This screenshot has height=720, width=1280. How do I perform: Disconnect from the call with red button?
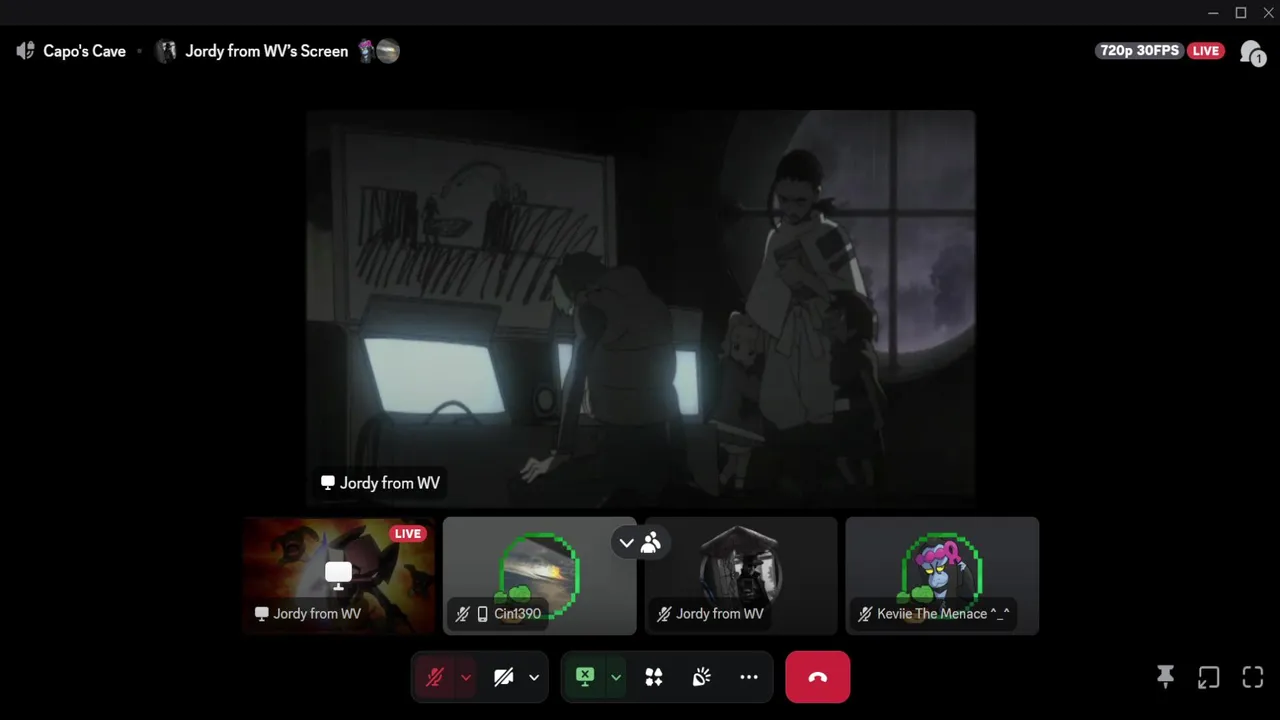[x=818, y=677]
